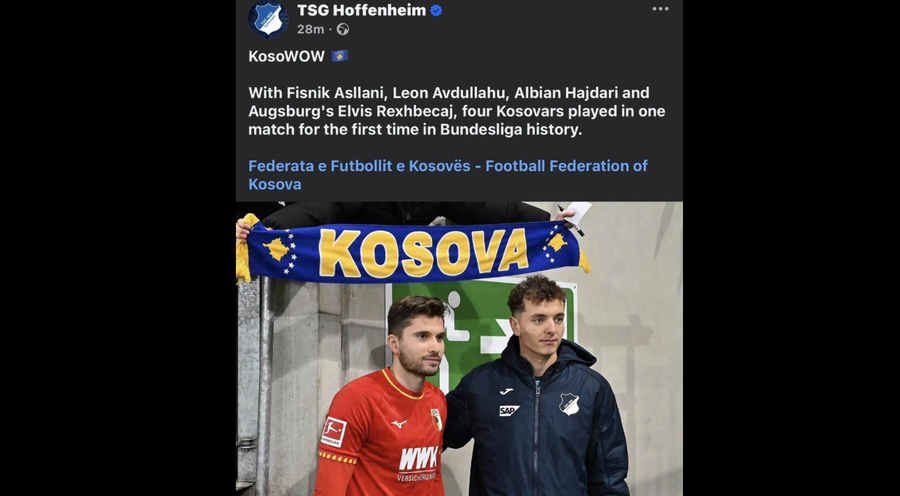Screen dimensions: 900x496
Task: Click the WWK sponsor logo on red jersey
Action: point(418,461)
